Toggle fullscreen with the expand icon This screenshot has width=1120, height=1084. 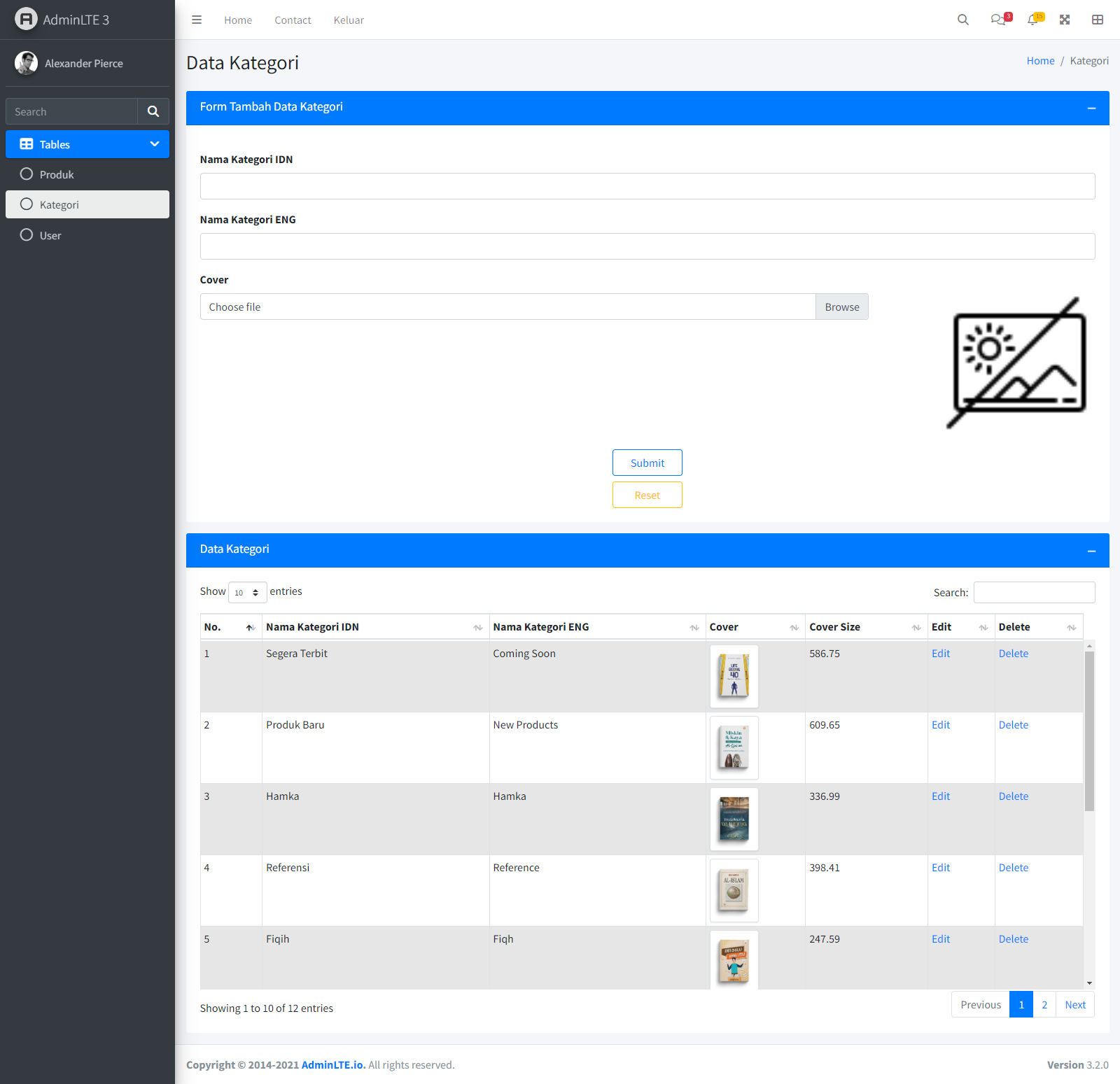[1065, 20]
